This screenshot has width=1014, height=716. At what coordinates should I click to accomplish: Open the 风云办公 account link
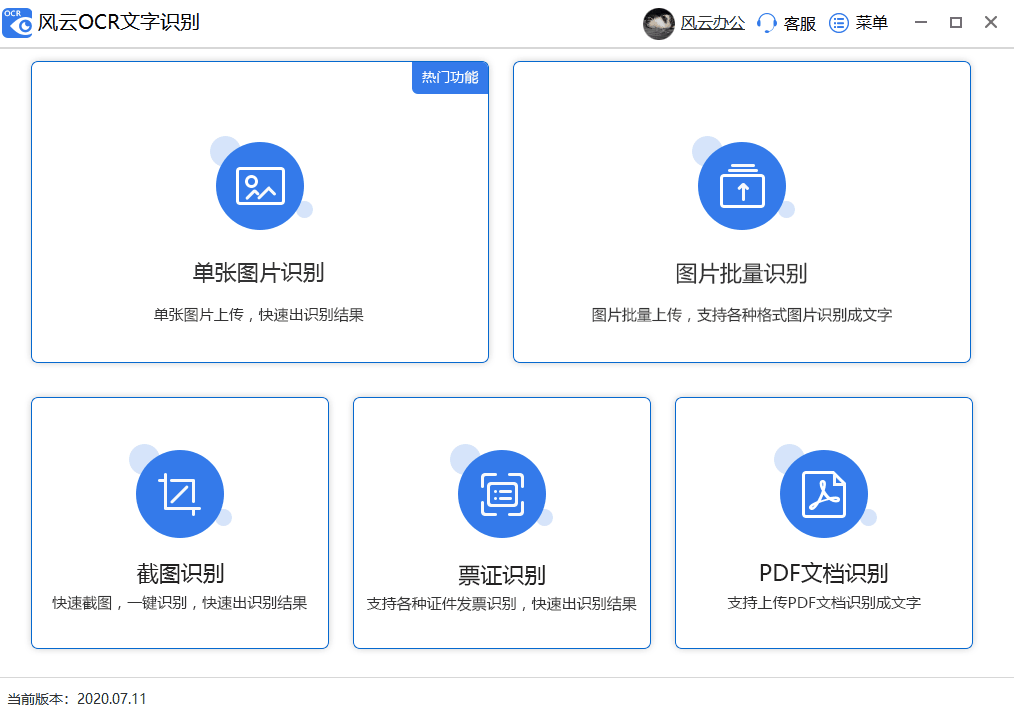713,23
